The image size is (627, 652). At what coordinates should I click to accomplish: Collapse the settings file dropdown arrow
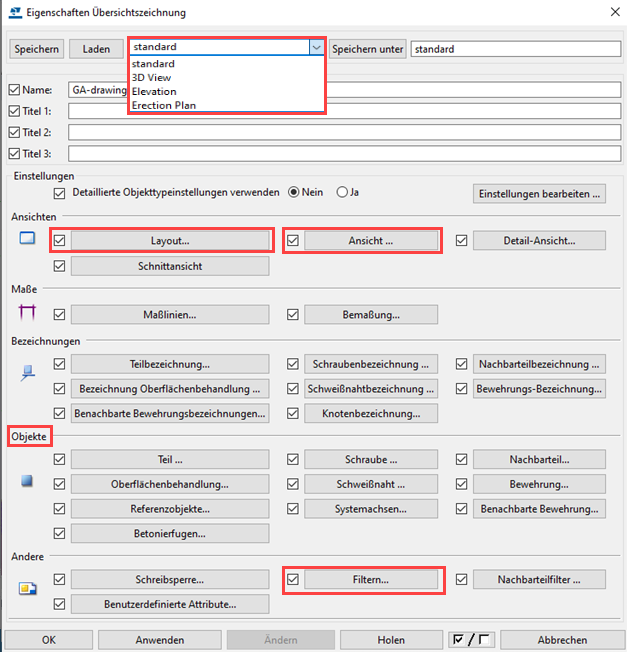pos(316,47)
